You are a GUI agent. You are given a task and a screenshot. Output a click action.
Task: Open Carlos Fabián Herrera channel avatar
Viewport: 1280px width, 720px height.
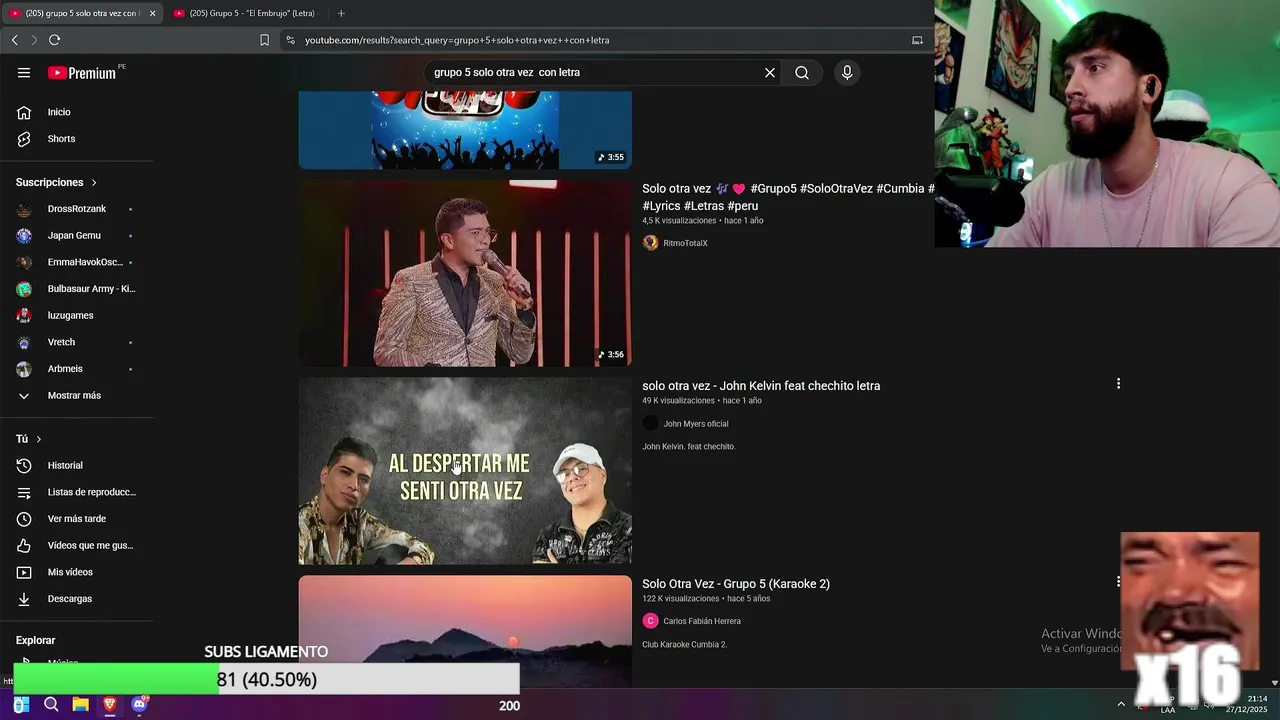(650, 621)
